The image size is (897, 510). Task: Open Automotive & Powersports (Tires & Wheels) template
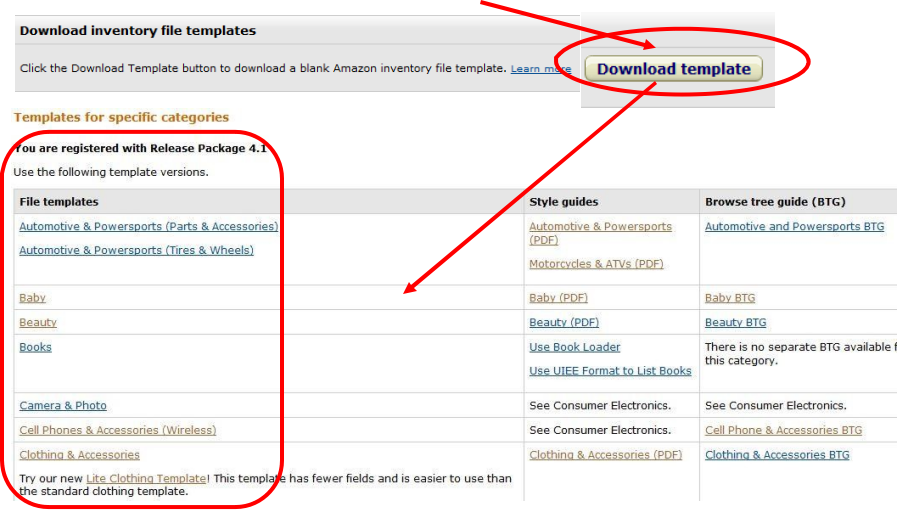pos(136,250)
